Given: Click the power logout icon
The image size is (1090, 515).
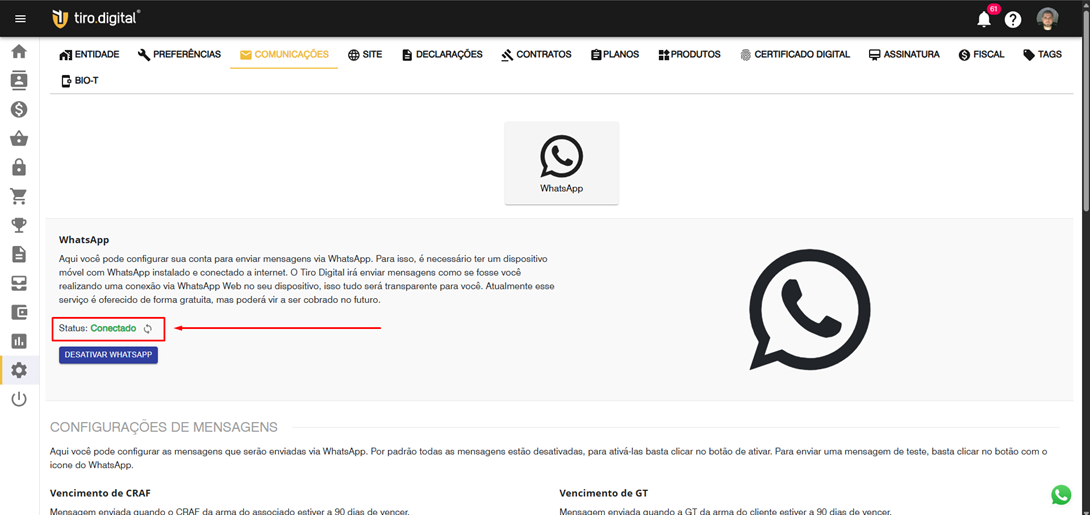Looking at the screenshot, I should point(19,399).
